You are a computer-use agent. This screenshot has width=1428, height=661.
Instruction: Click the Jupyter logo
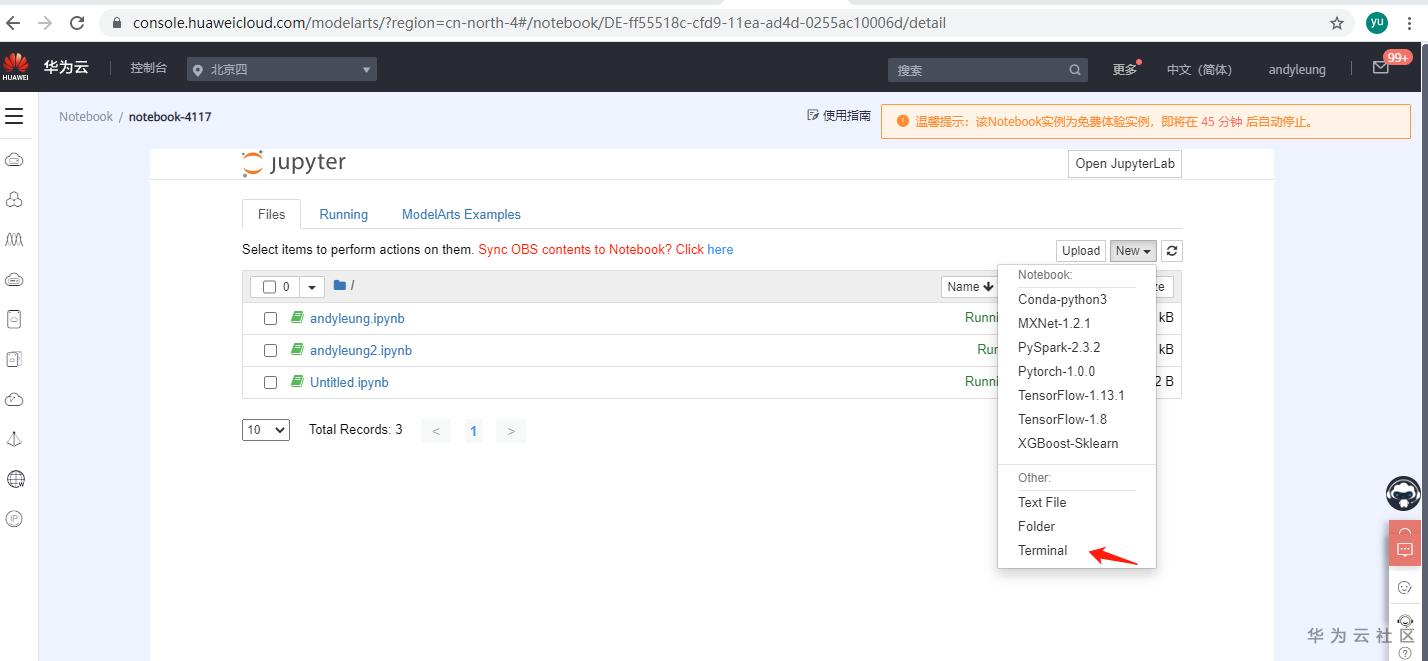[294, 162]
